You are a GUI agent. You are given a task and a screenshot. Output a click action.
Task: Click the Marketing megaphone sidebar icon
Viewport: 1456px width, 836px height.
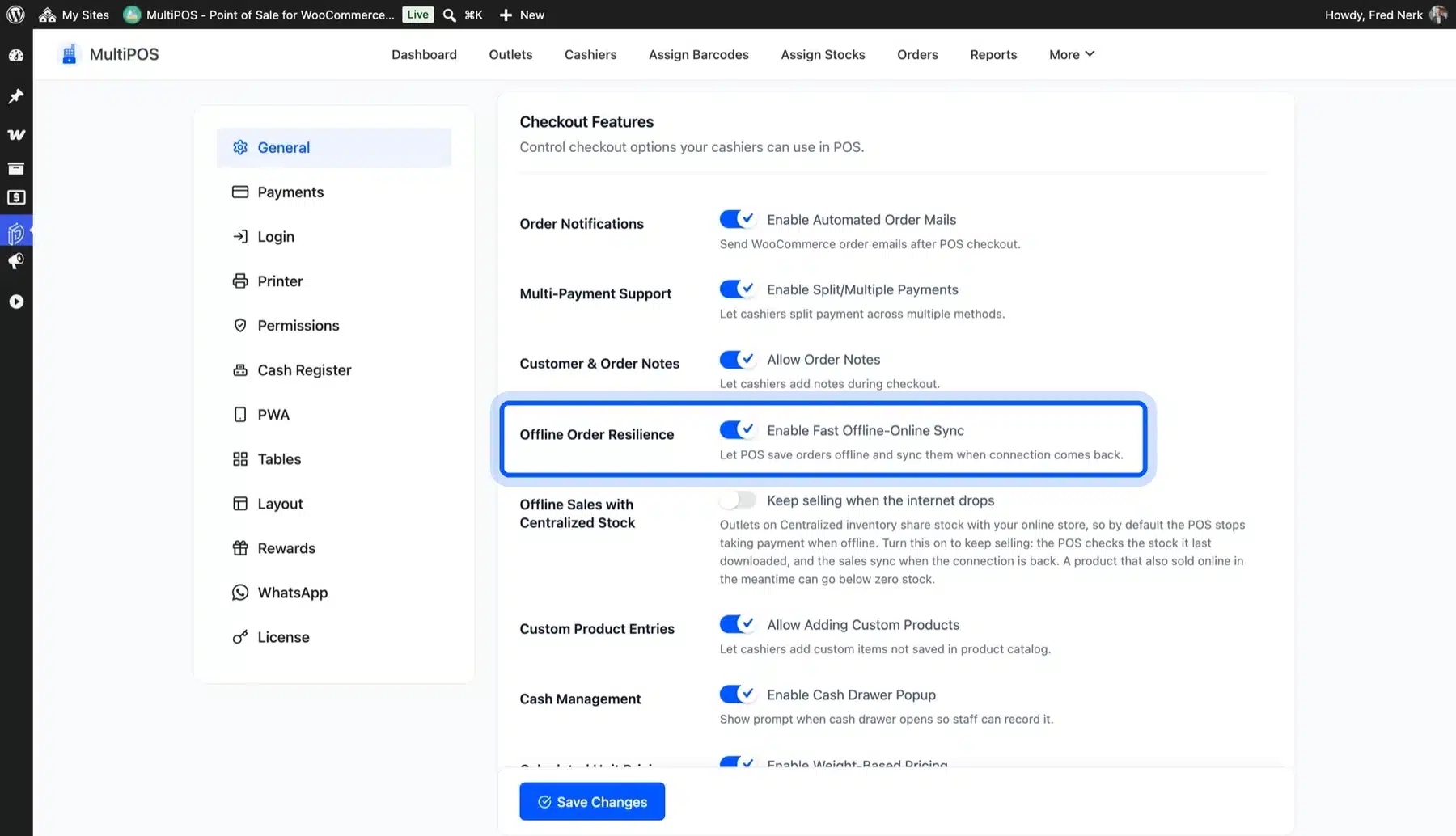coord(16,261)
